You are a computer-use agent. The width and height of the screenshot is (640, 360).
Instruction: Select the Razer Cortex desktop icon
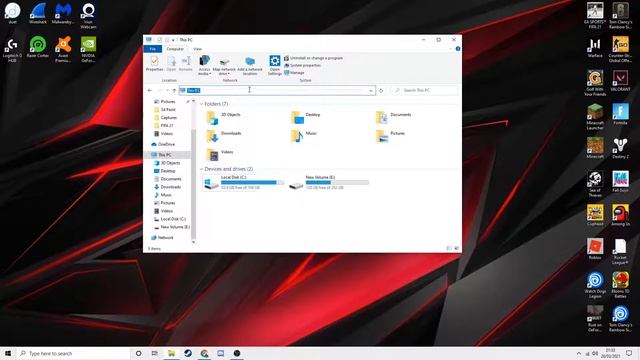pyautogui.click(x=38, y=47)
